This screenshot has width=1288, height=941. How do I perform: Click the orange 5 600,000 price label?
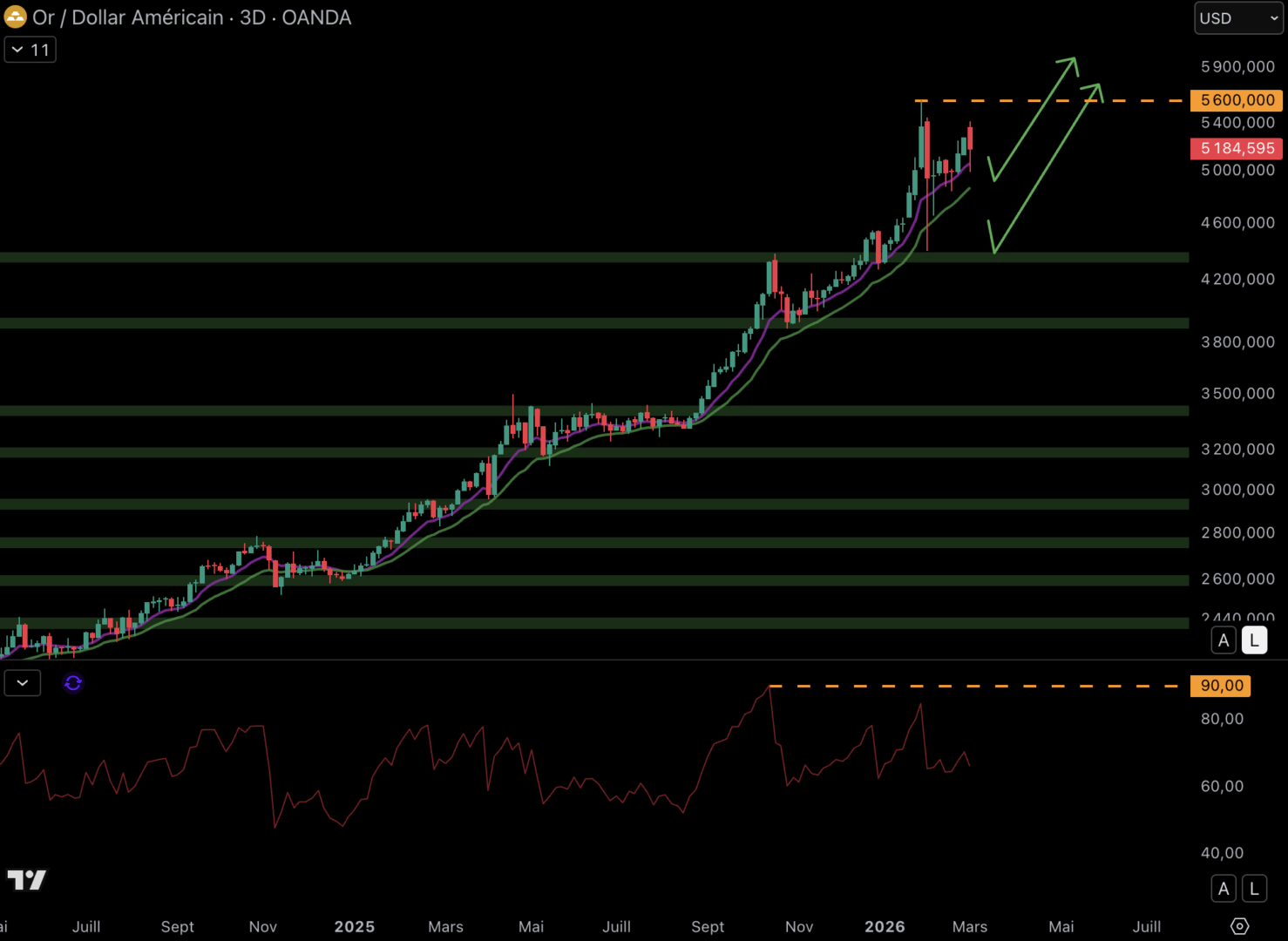[1237, 100]
